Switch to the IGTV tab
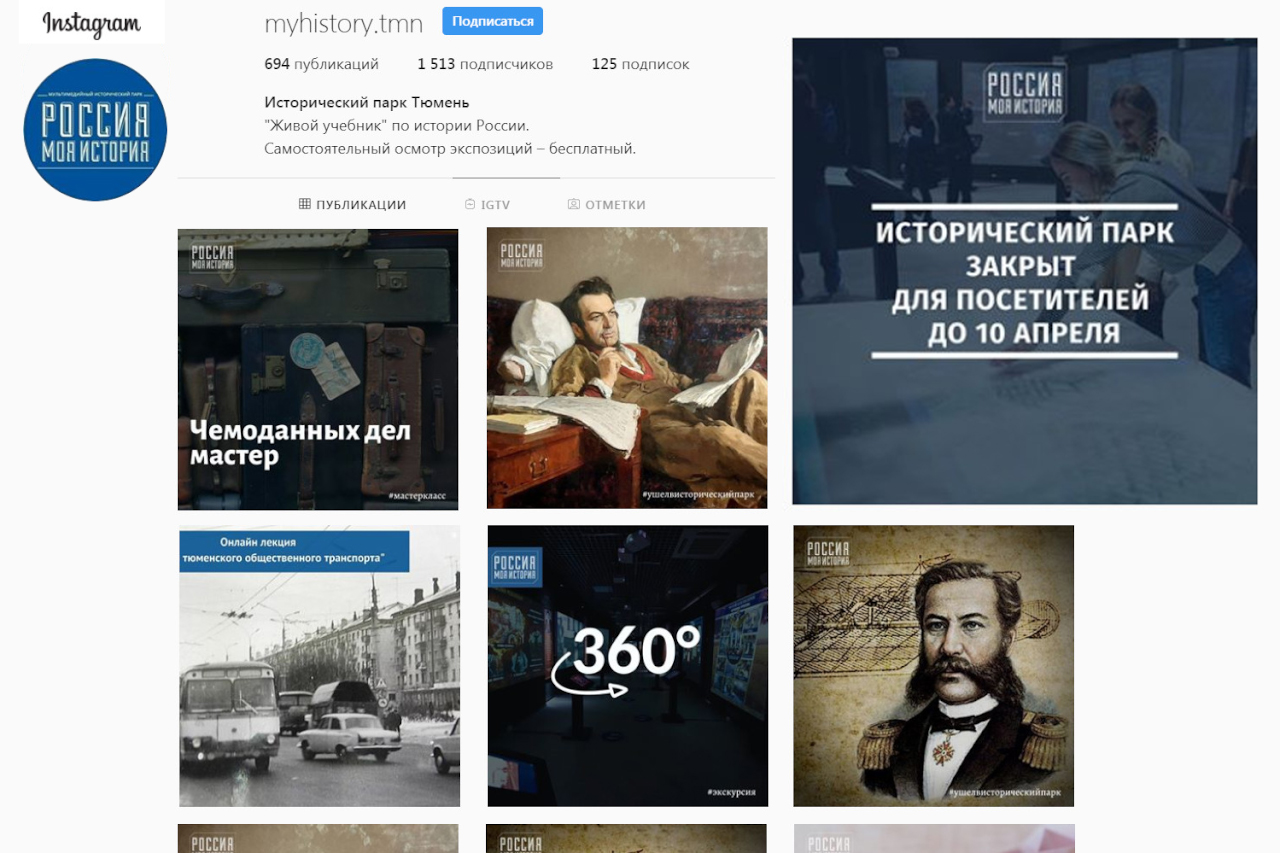1280x853 pixels. tap(488, 204)
